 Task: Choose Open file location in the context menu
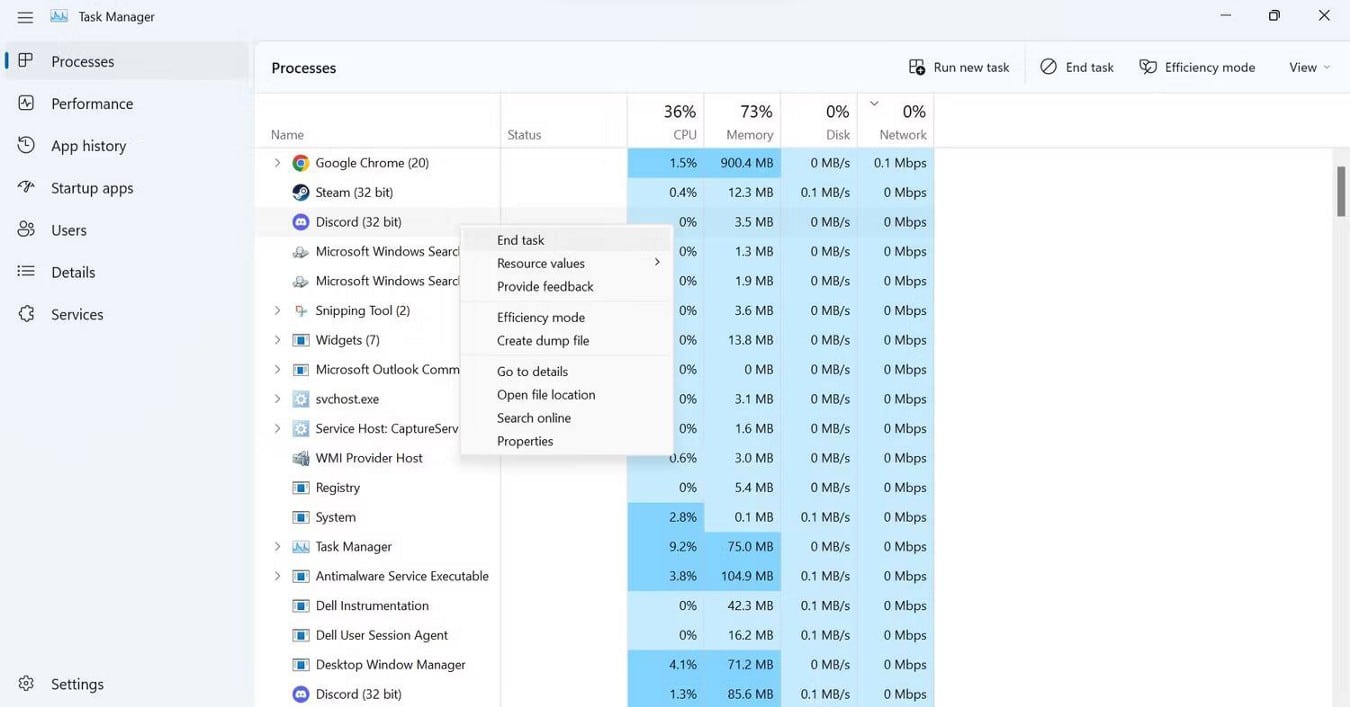tap(546, 394)
